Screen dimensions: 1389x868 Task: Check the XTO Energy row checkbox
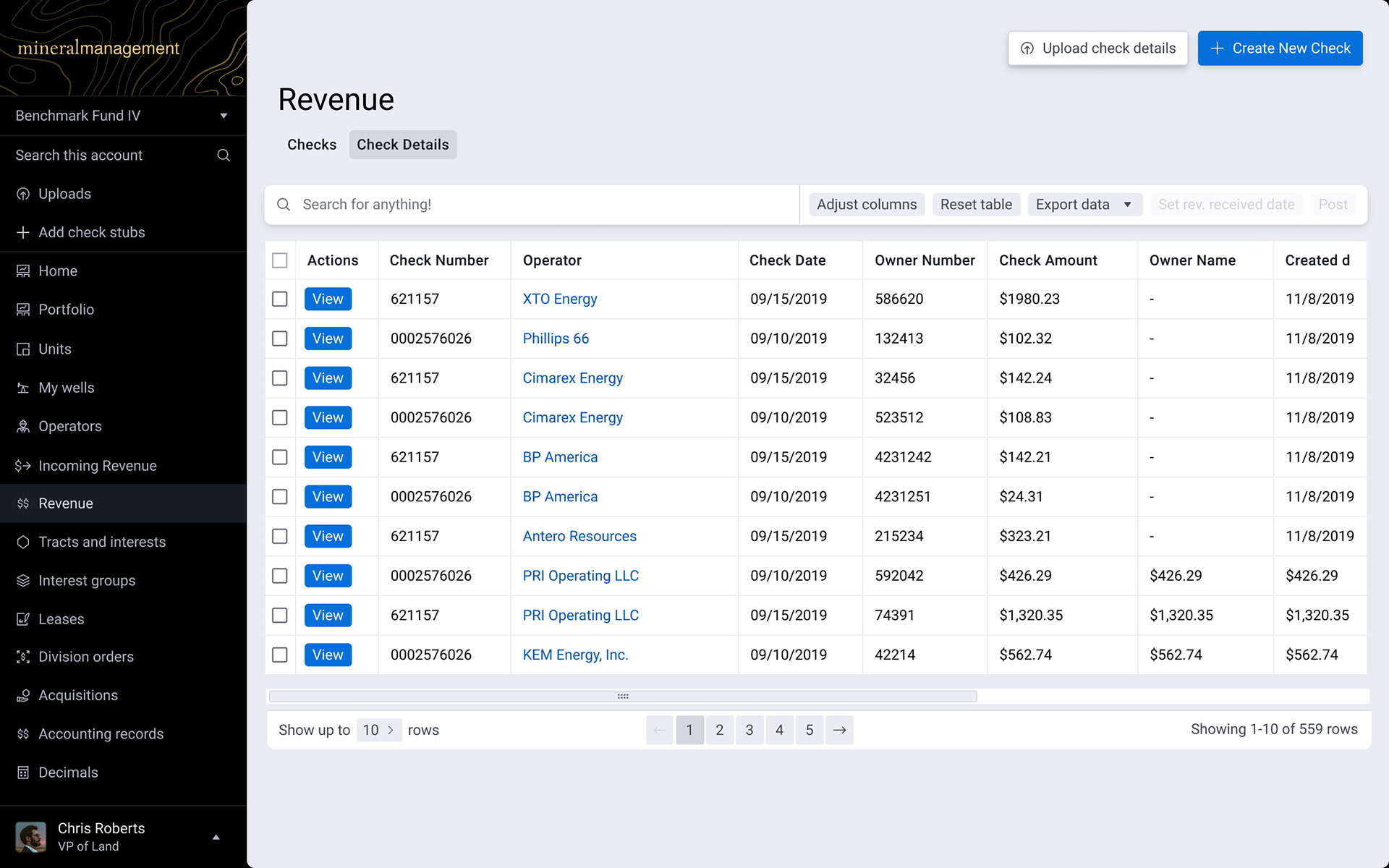click(280, 299)
